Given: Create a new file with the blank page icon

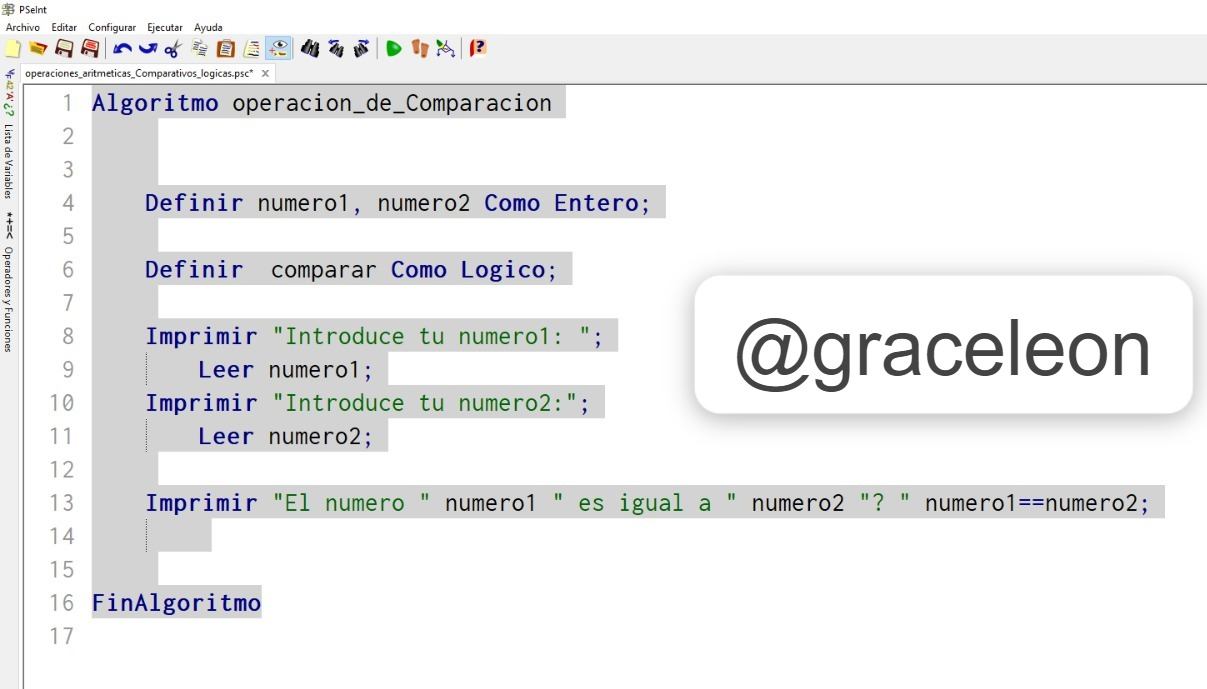Looking at the screenshot, I should [13, 48].
